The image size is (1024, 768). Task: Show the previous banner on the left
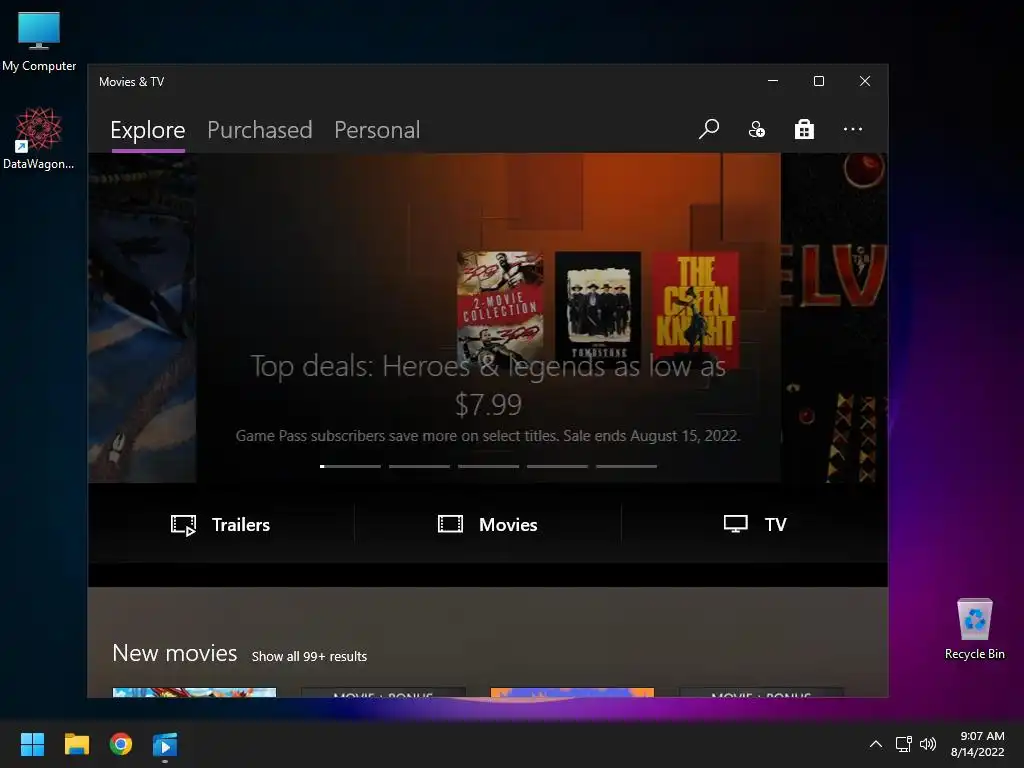coord(142,317)
